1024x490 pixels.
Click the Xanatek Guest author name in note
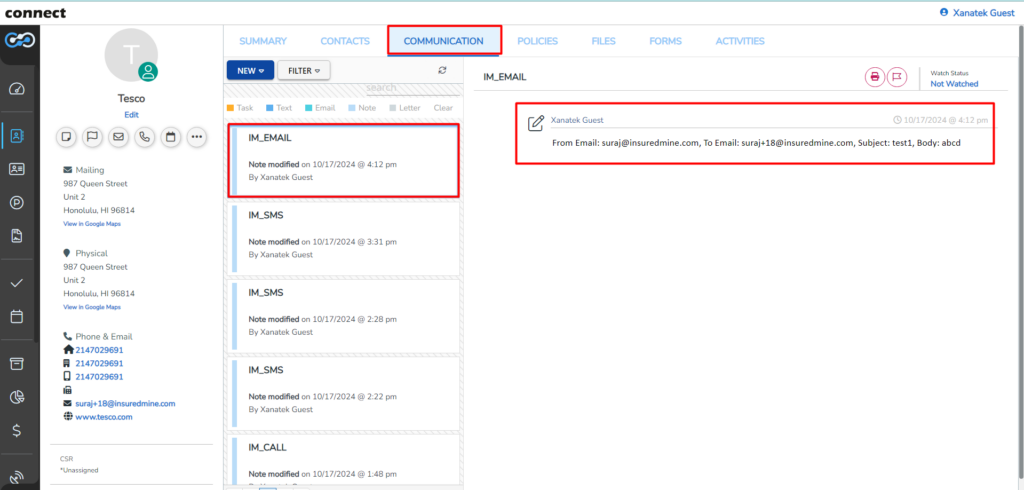tap(577, 120)
